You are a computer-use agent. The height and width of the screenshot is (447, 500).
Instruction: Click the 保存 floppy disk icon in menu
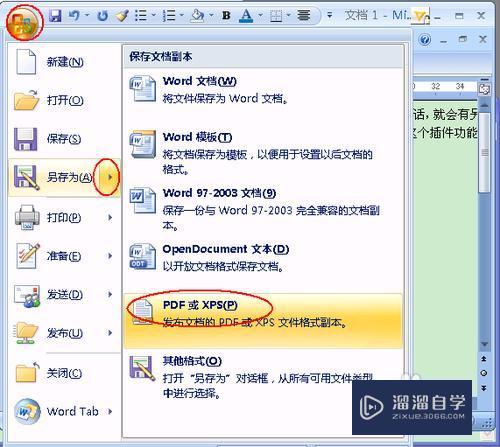tap(25, 139)
